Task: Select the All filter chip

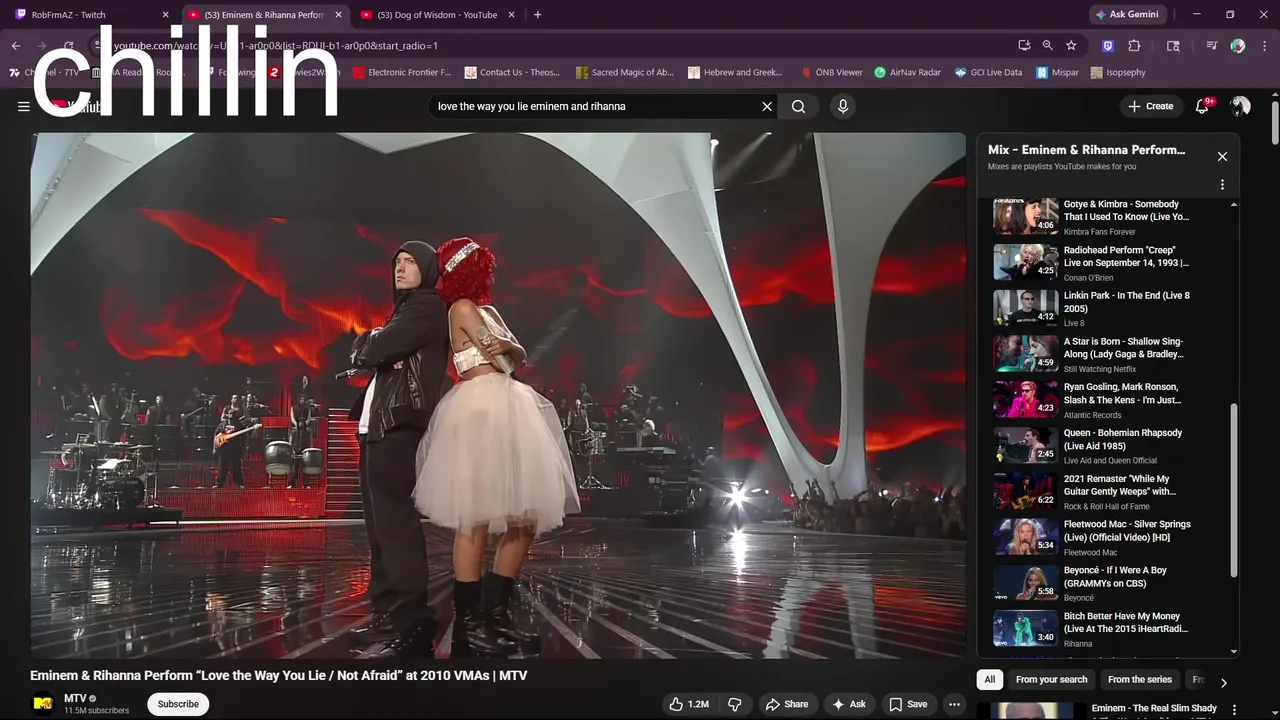Action: click(989, 680)
